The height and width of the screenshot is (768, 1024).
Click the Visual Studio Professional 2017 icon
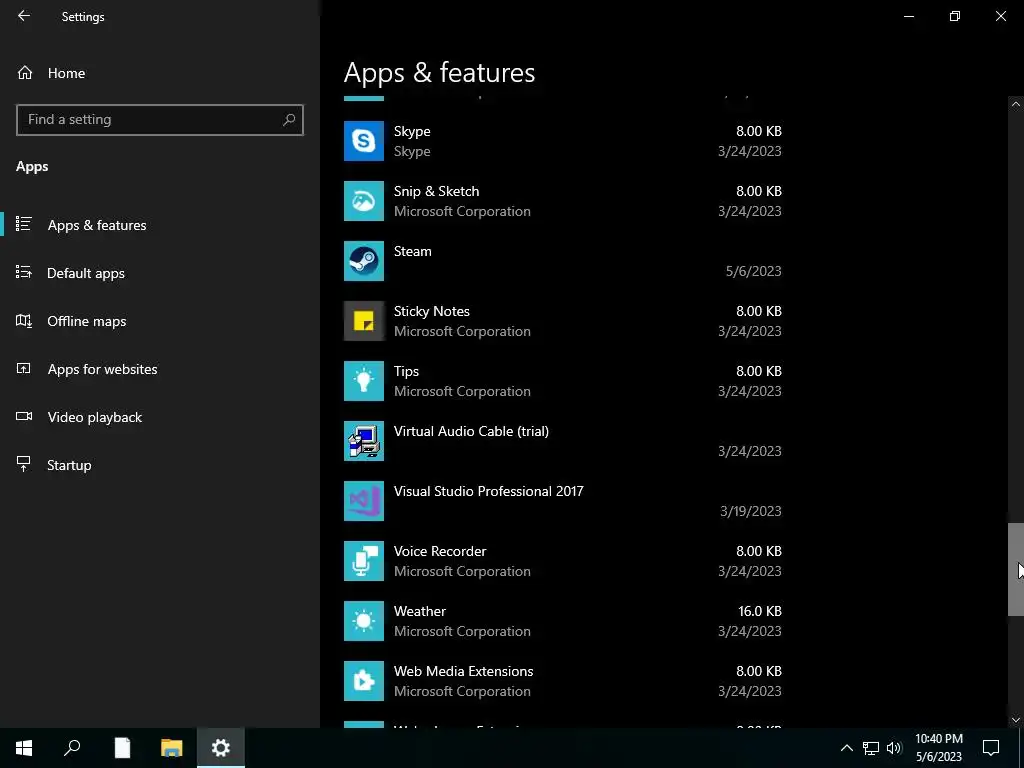364,502
